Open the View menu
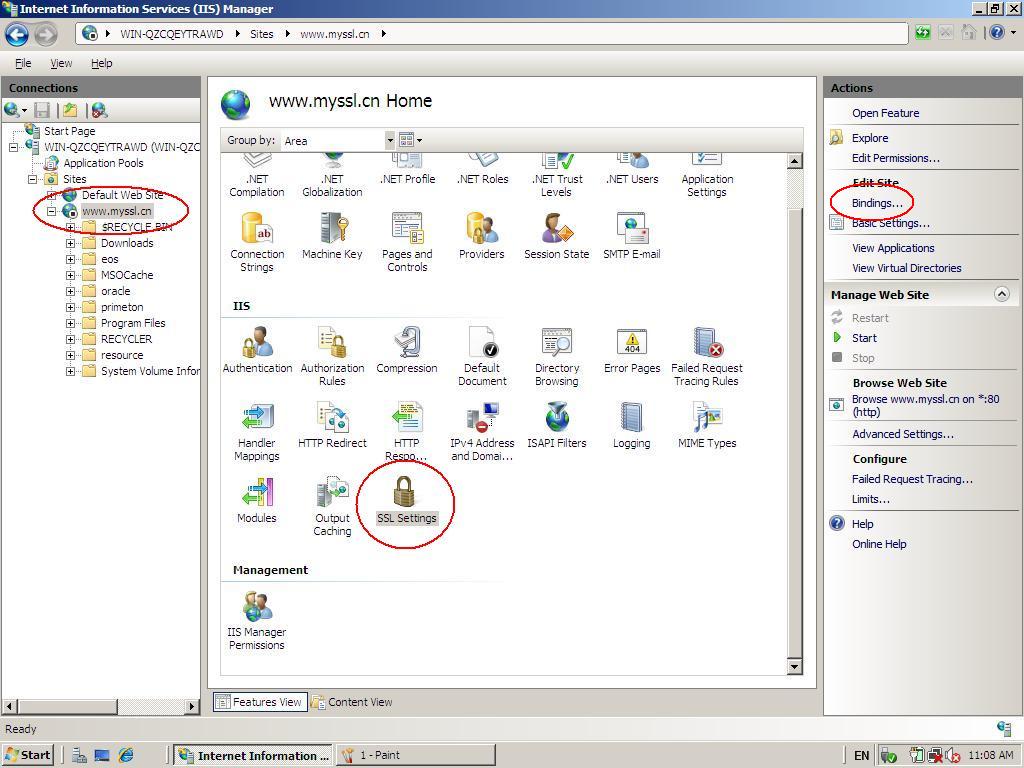Screen dimensions: 1024x768 tap(61, 63)
